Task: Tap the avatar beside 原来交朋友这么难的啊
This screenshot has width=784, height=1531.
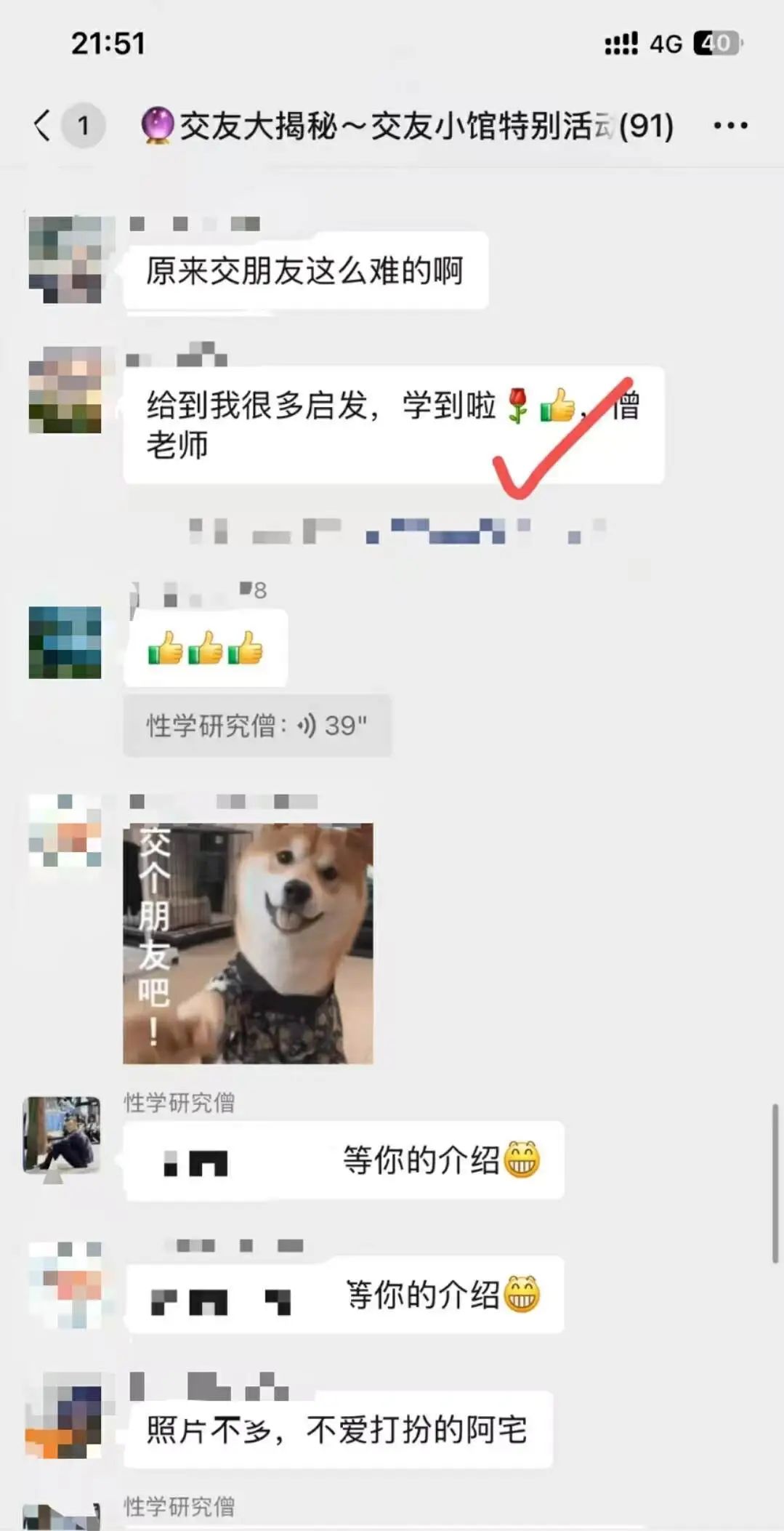Action: pos(65,260)
